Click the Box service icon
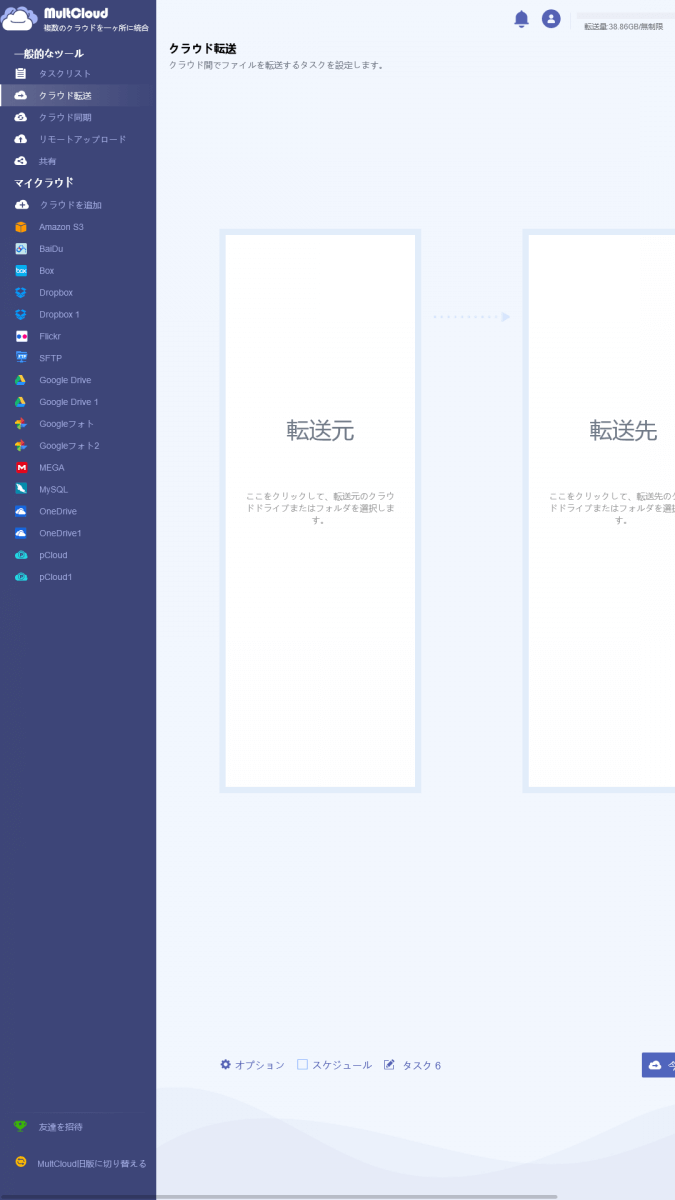The height and width of the screenshot is (1200, 675). (20, 271)
